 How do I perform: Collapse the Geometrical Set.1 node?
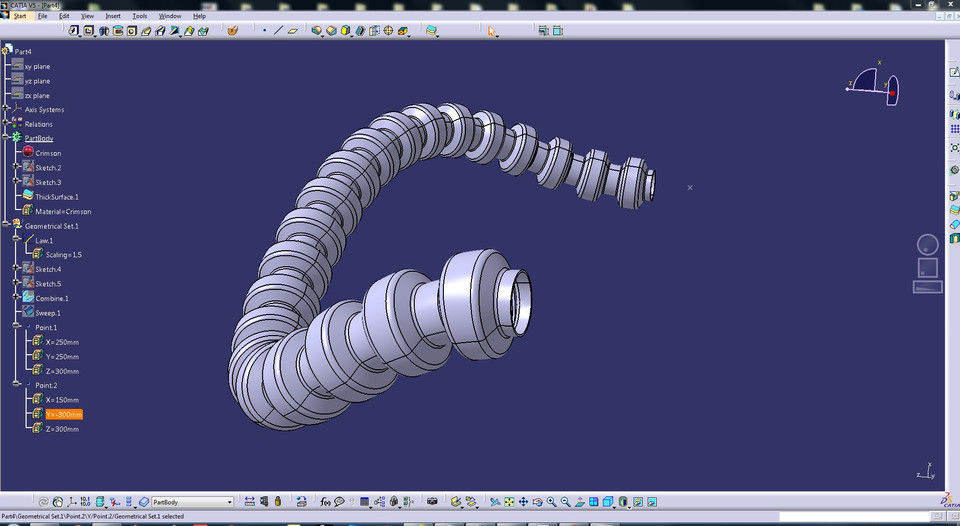click(6, 225)
